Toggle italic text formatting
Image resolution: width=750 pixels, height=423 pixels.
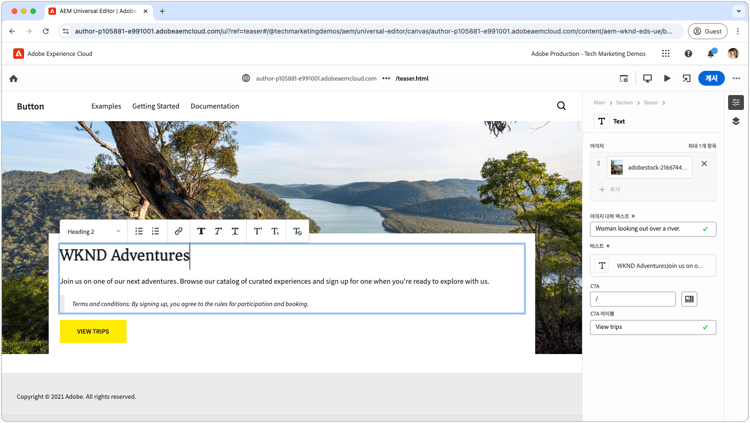click(218, 232)
